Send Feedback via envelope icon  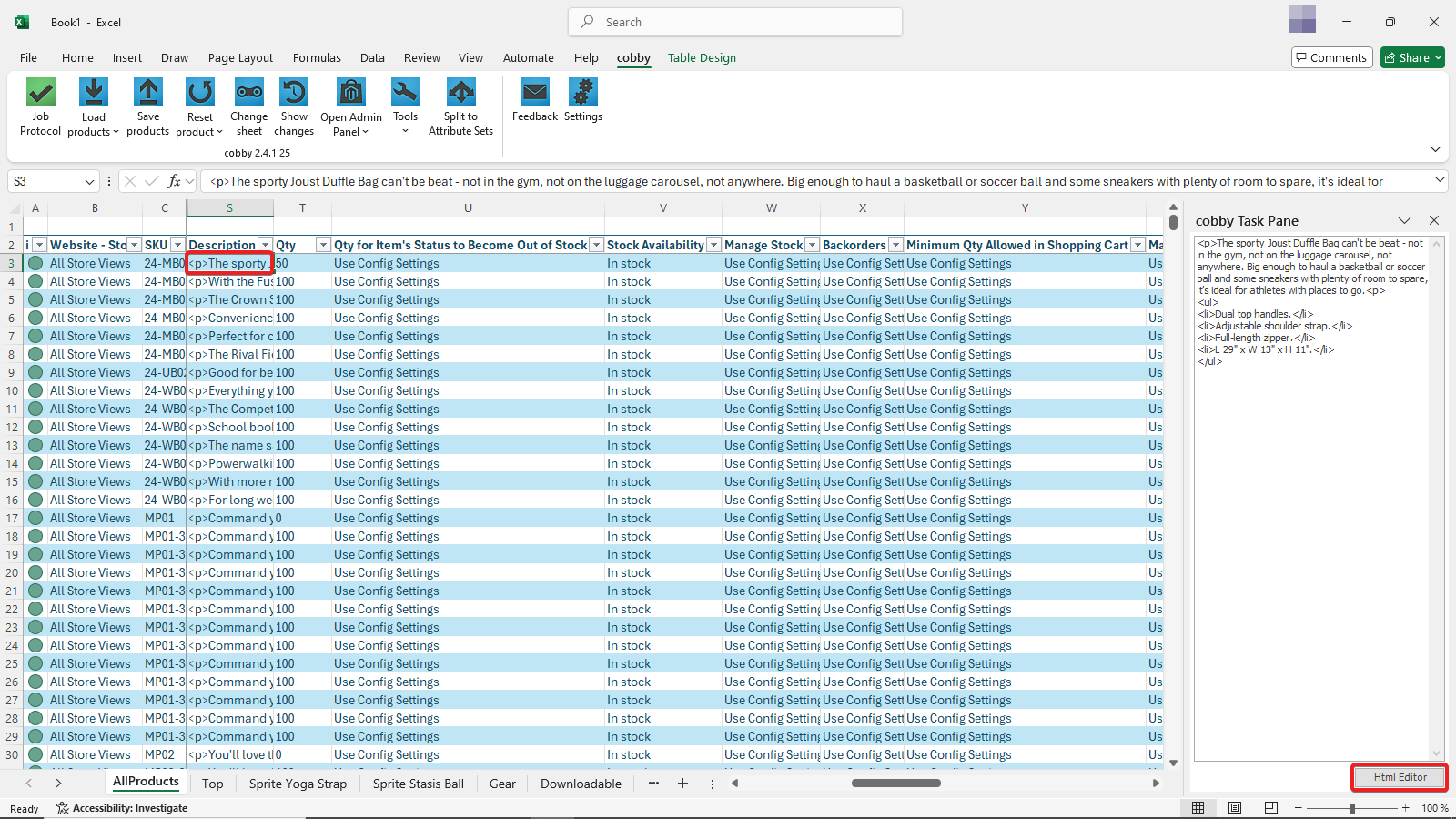535,94
